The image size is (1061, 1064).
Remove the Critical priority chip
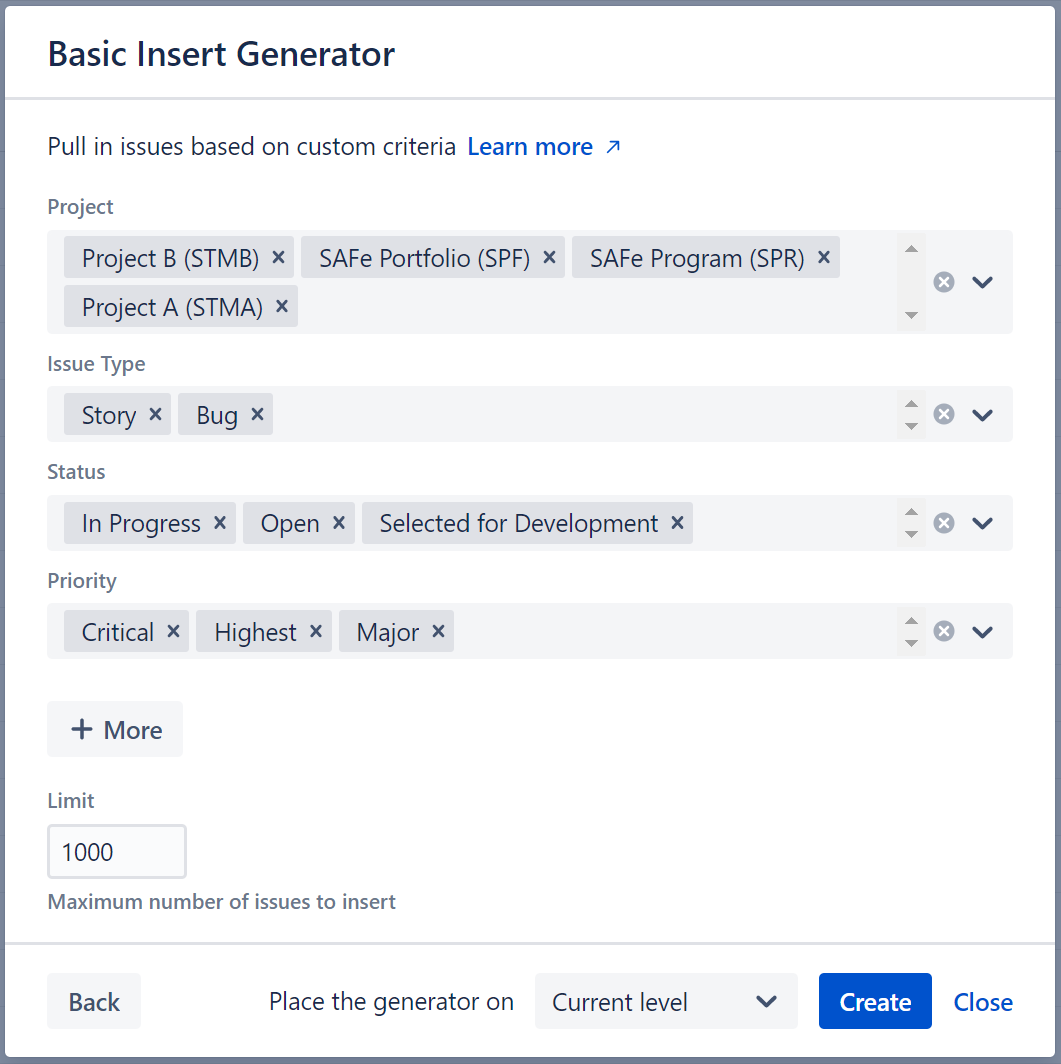172,631
